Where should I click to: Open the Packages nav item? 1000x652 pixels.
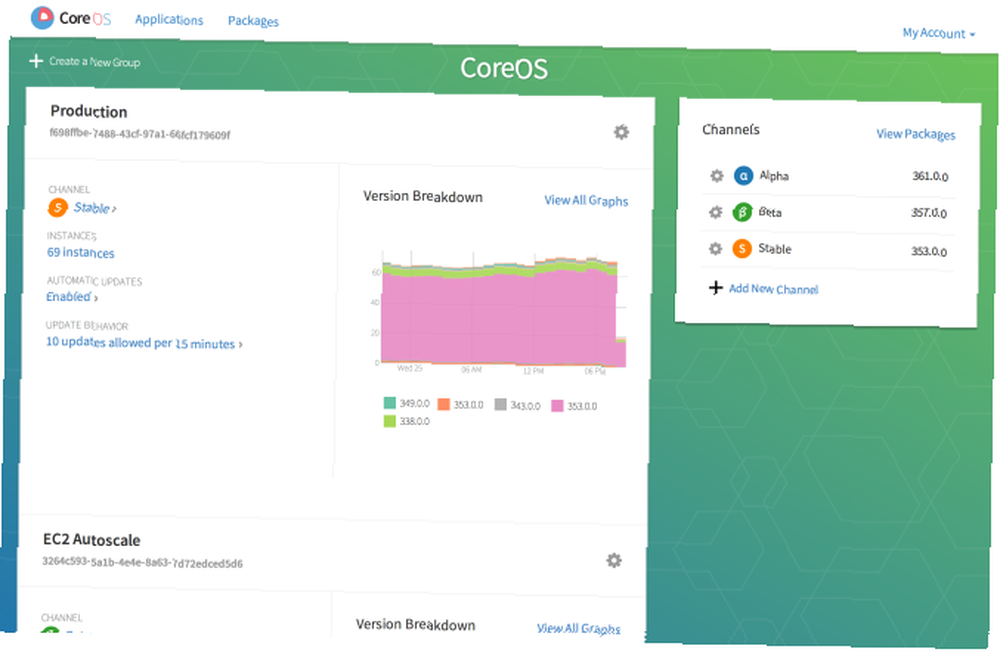coord(253,21)
